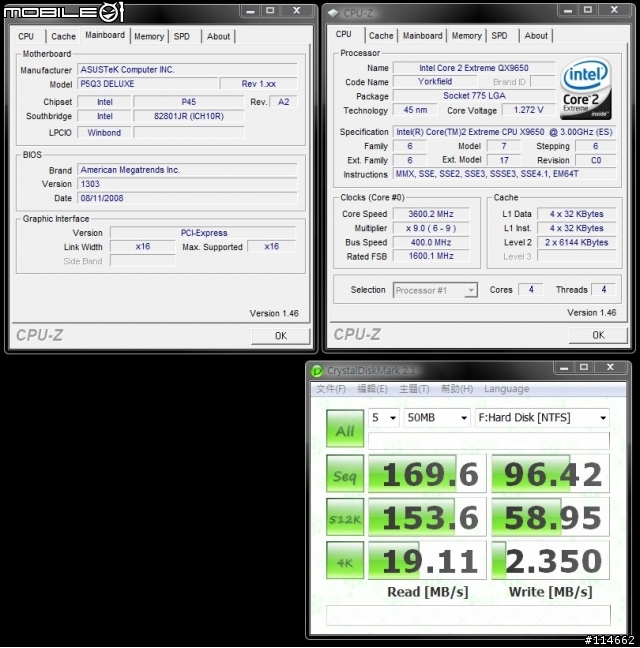Screen dimensions: 640x648
Task: Open About tab in left CPU-Z window
Action: pyautogui.click(x=218, y=36)
